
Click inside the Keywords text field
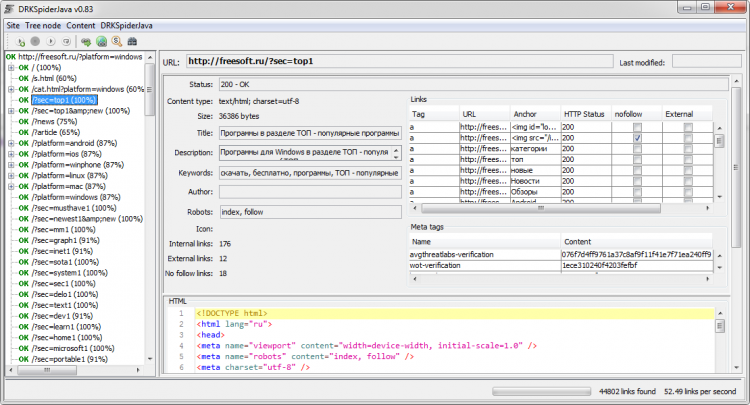(310, 173)
